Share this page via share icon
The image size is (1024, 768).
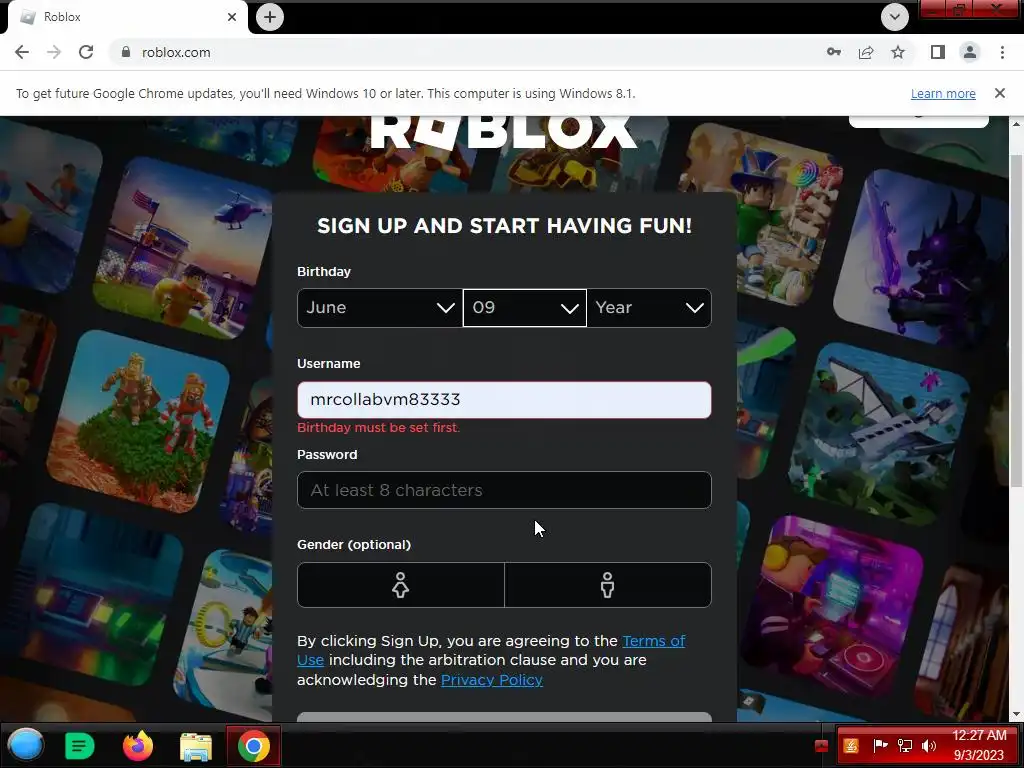866,52
